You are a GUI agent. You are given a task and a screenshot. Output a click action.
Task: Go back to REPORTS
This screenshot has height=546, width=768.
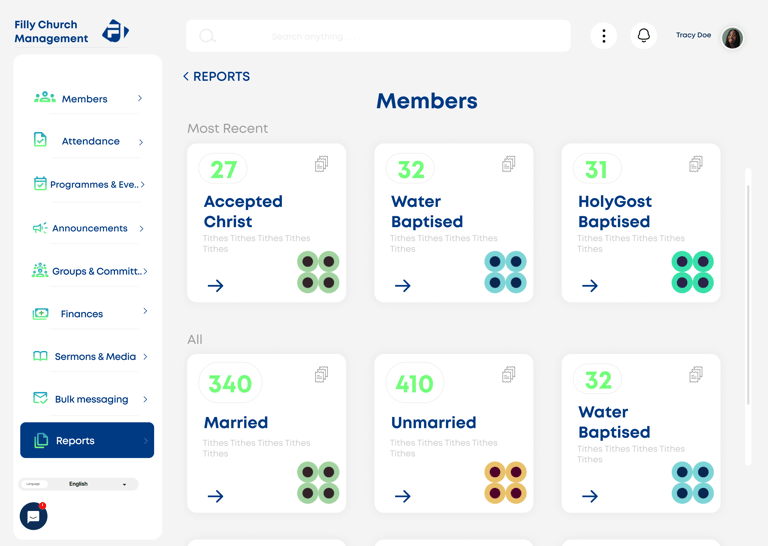216,76
